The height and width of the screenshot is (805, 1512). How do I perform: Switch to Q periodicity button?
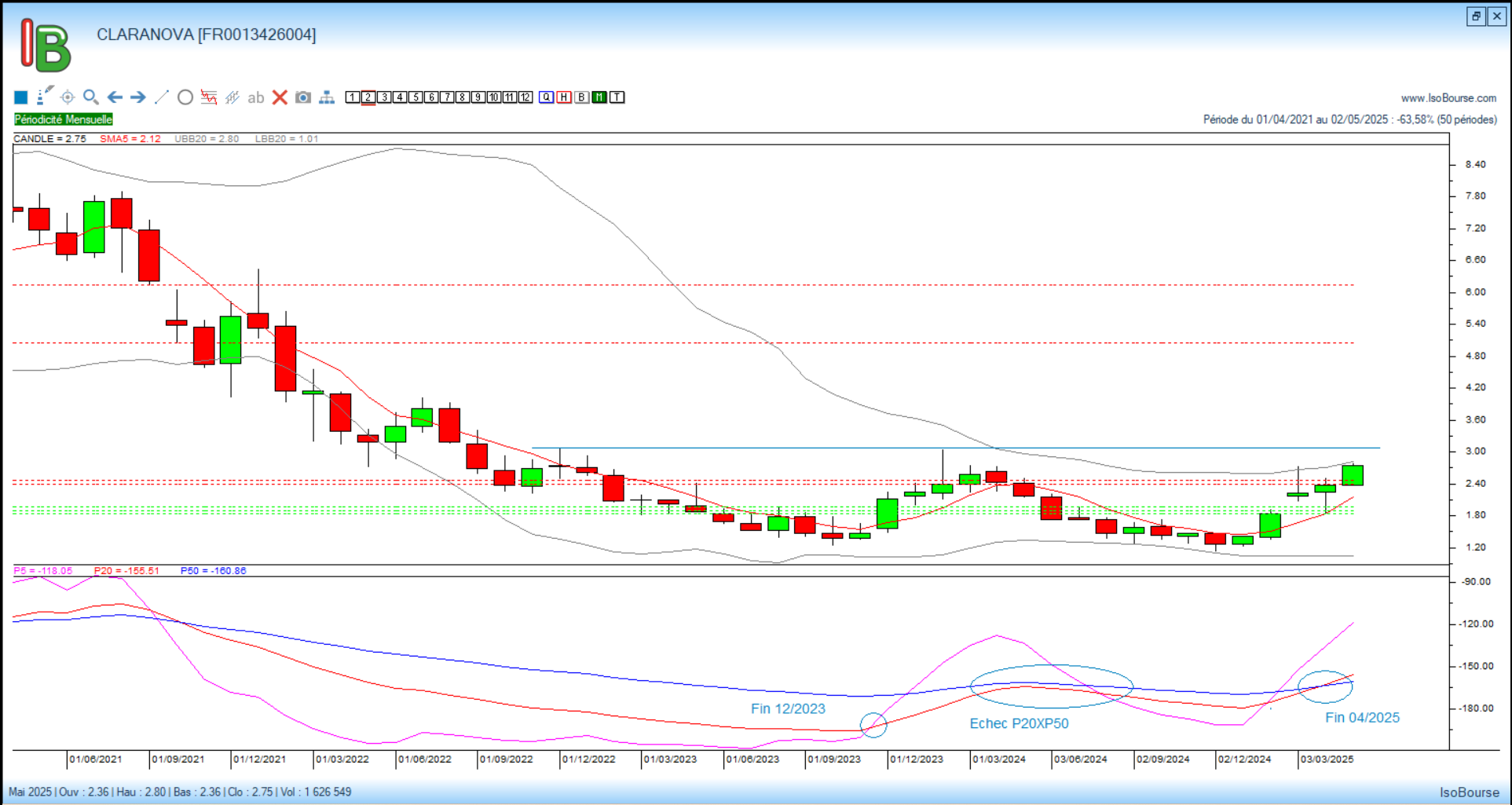click(x=547, y=97)
